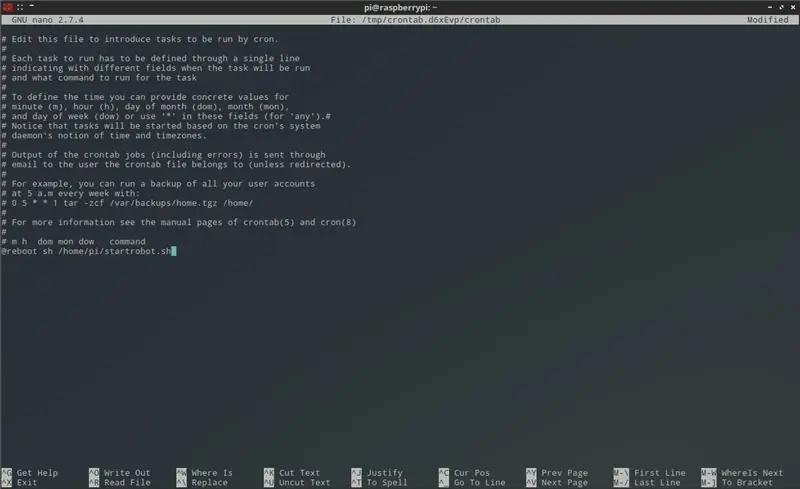The width and height of the screenshot is (800, 489).
Task: Click line "daemon's notion of time and timezones"
Action: (x=105, y=136)
